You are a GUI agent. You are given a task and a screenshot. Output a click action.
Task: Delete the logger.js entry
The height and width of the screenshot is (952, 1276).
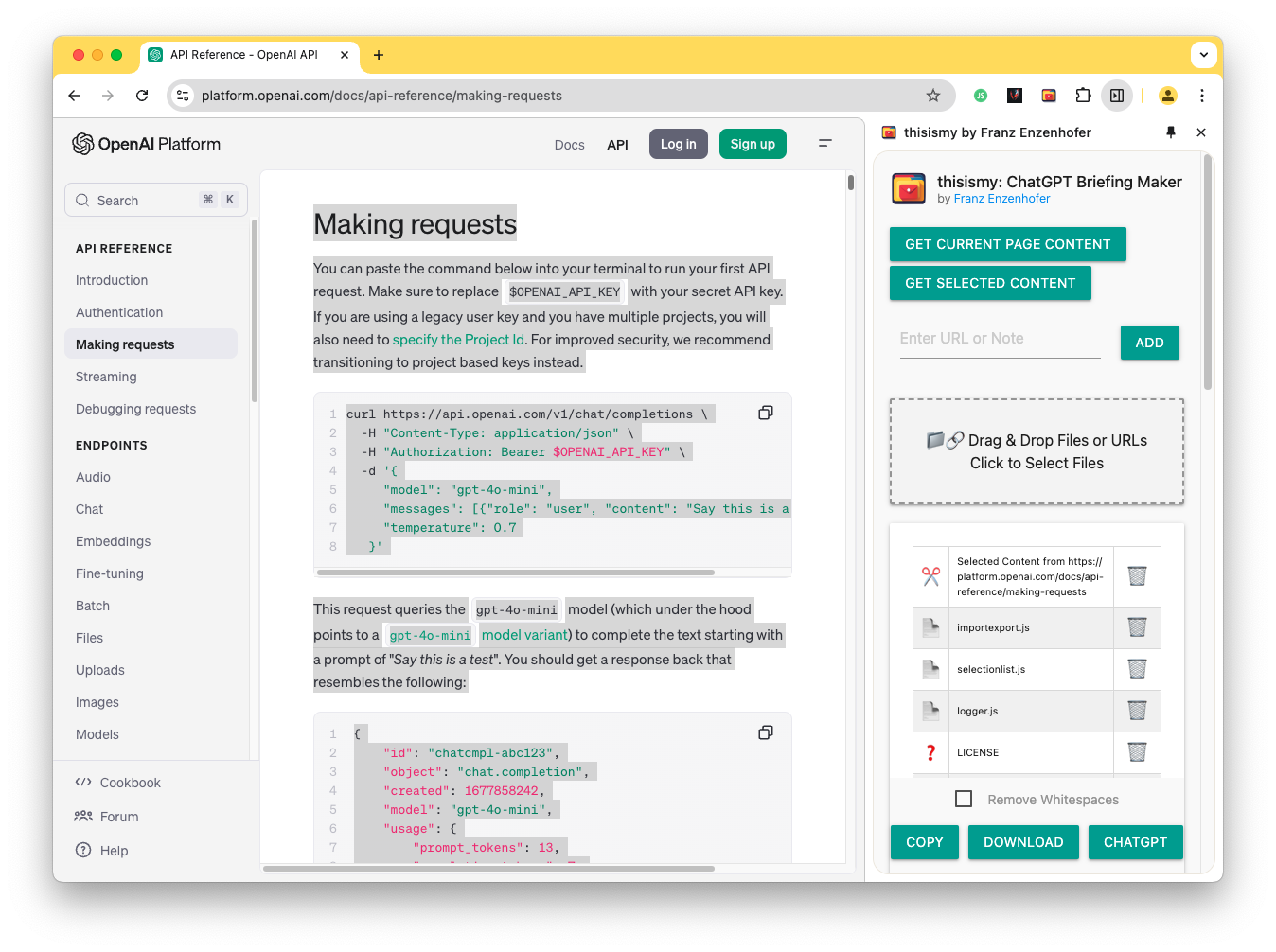[x=1138, y=711]
